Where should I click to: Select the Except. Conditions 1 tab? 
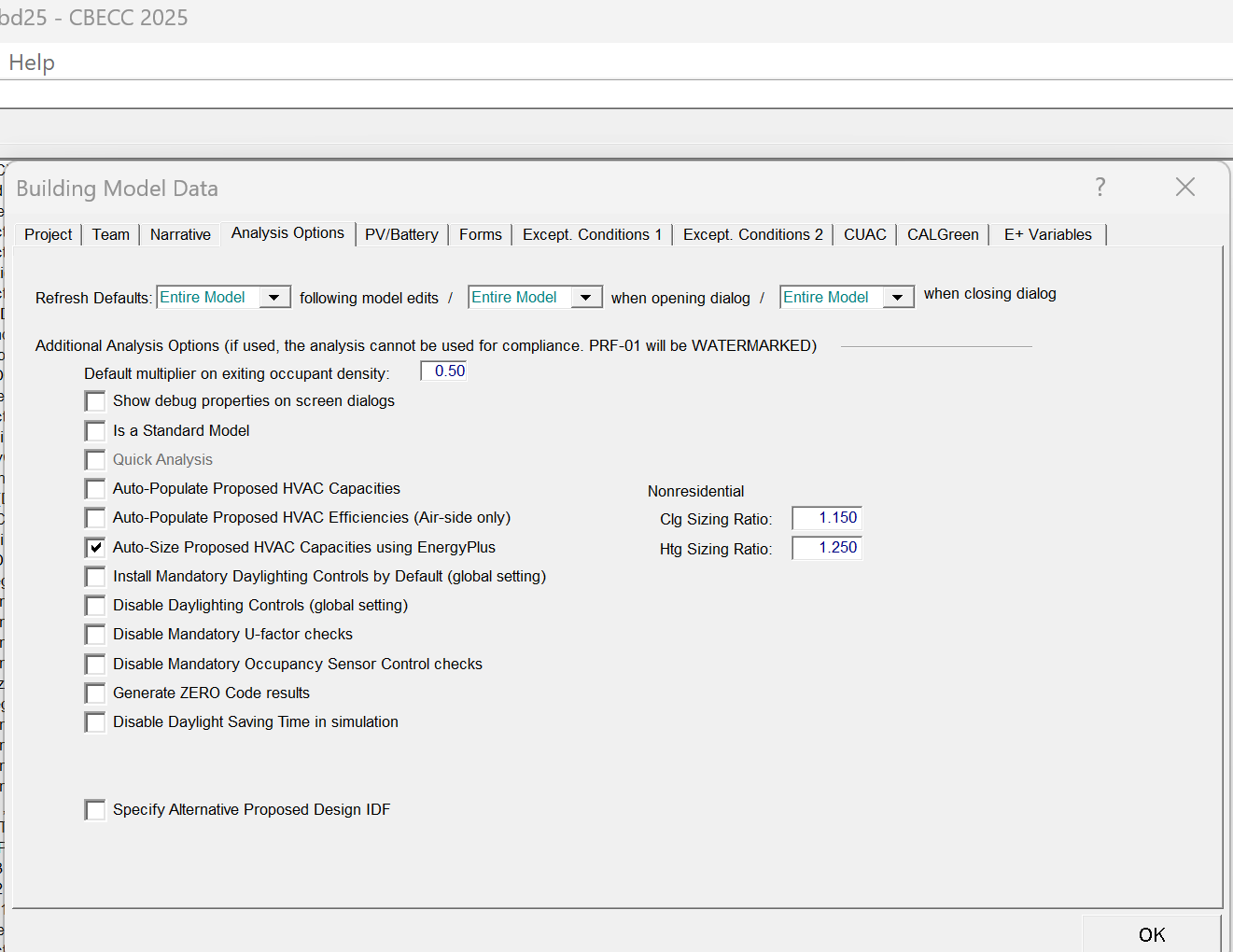[592, 235]
